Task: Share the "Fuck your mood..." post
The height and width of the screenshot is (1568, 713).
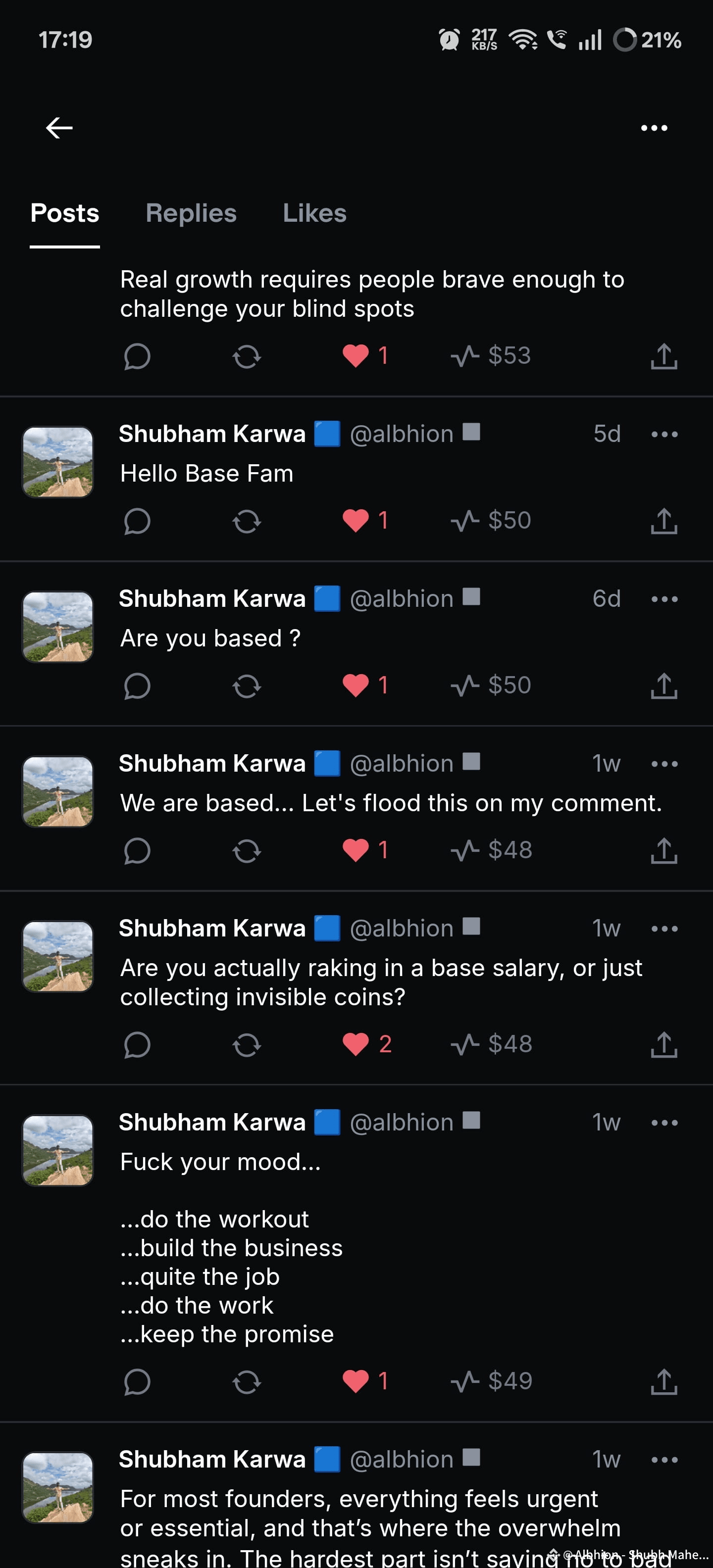Action: (x=663, y=1381)
